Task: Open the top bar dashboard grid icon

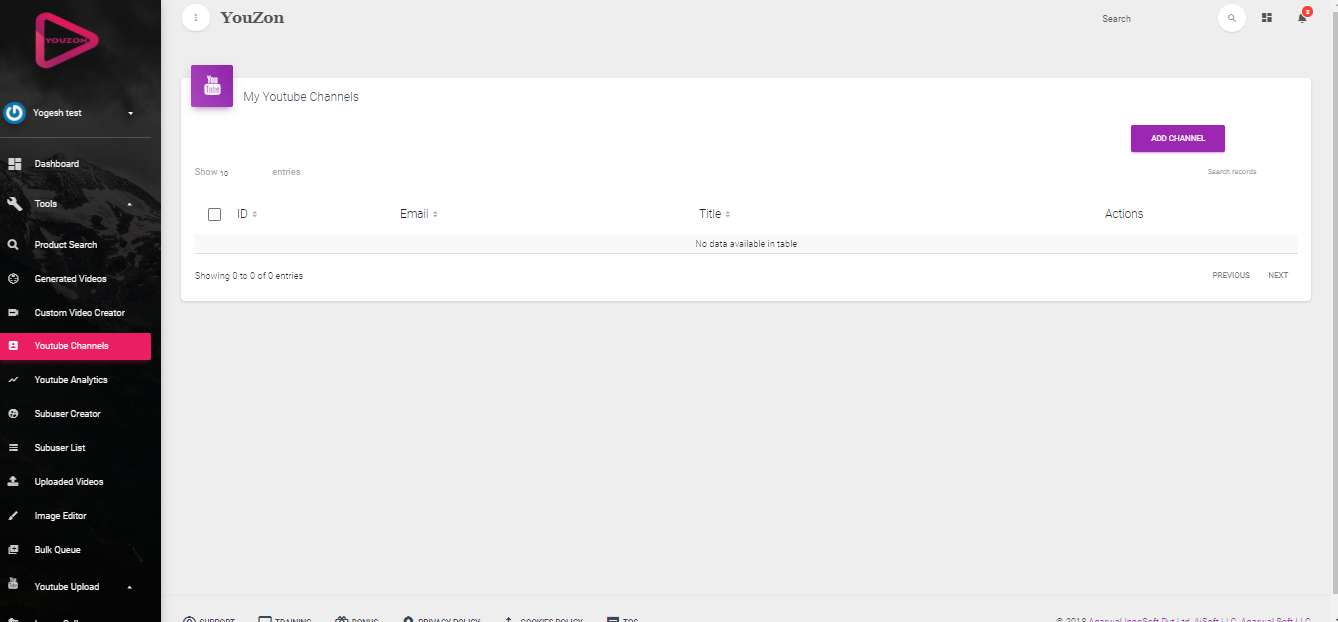Action: [x=1267, y=18]
